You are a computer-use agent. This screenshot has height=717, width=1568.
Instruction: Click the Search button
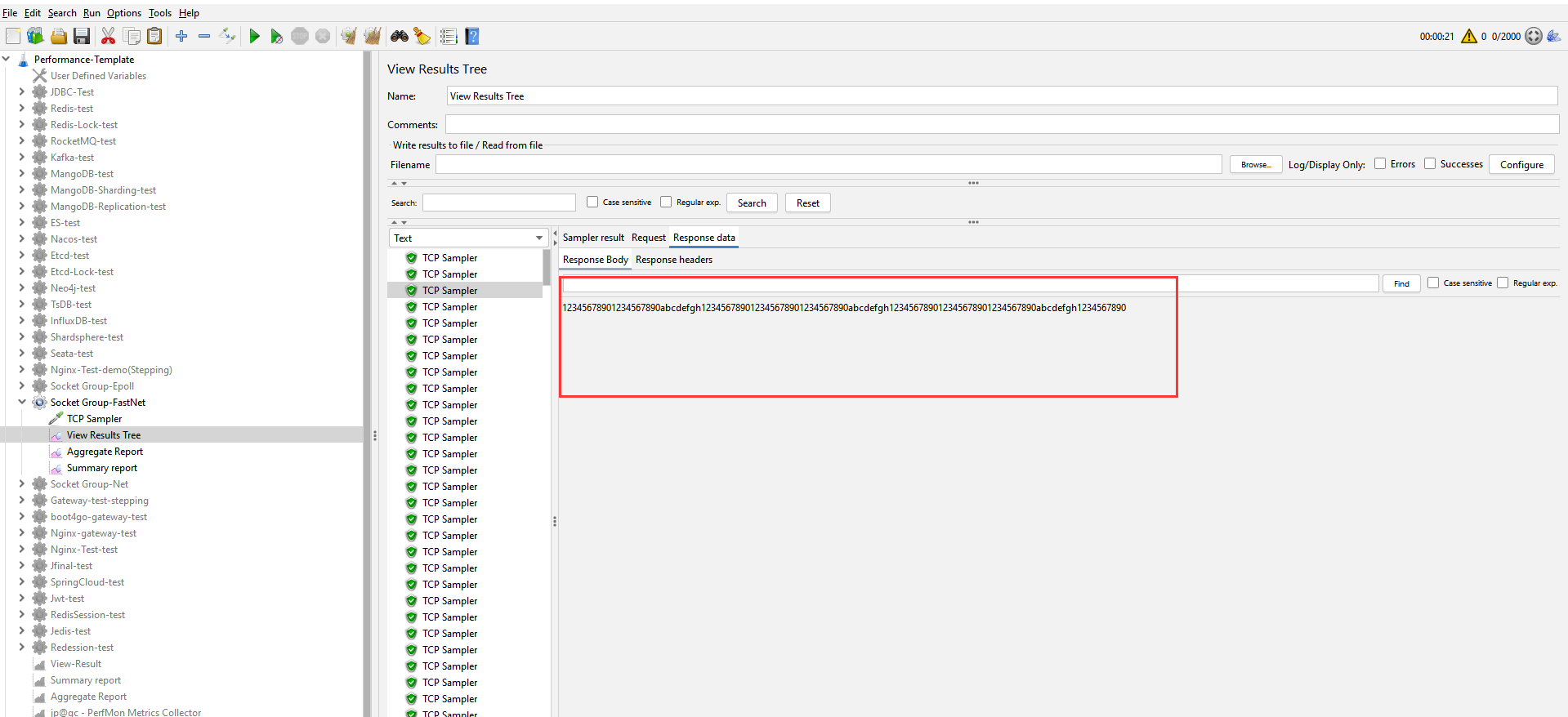pos(752,203)
